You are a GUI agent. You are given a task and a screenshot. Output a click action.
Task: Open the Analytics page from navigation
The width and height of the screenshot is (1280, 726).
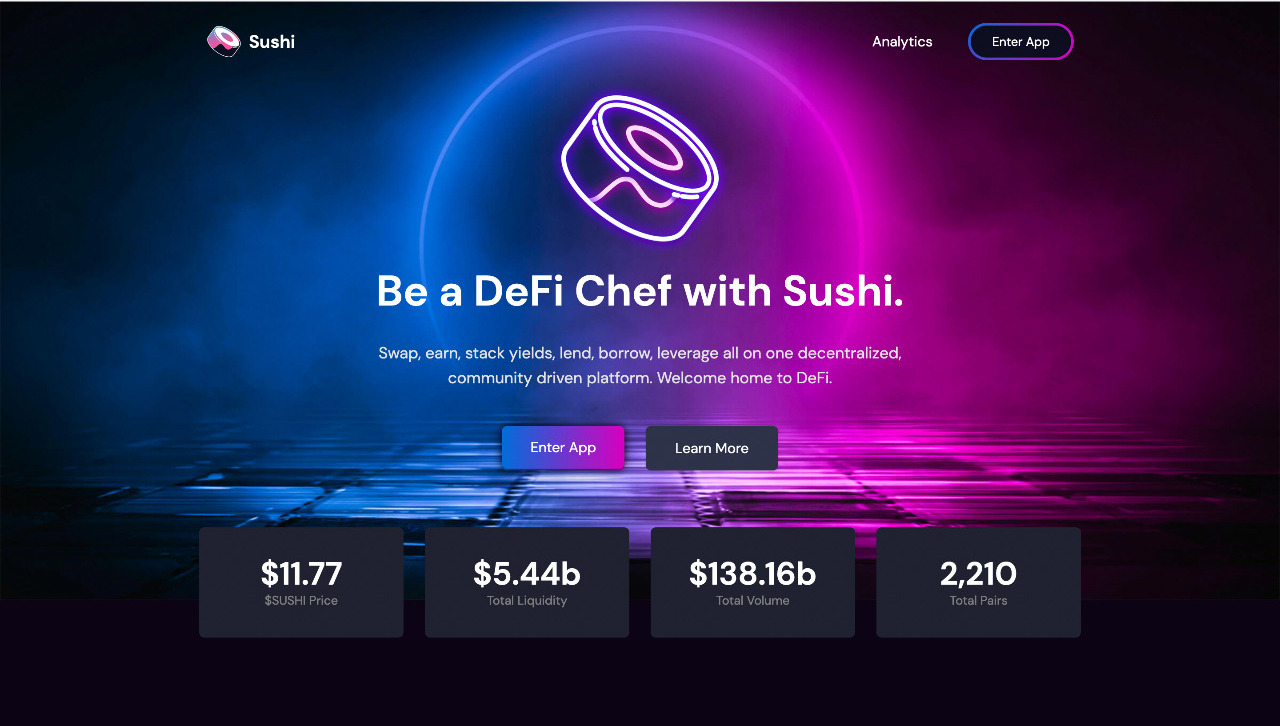click(x=902, y=42)
